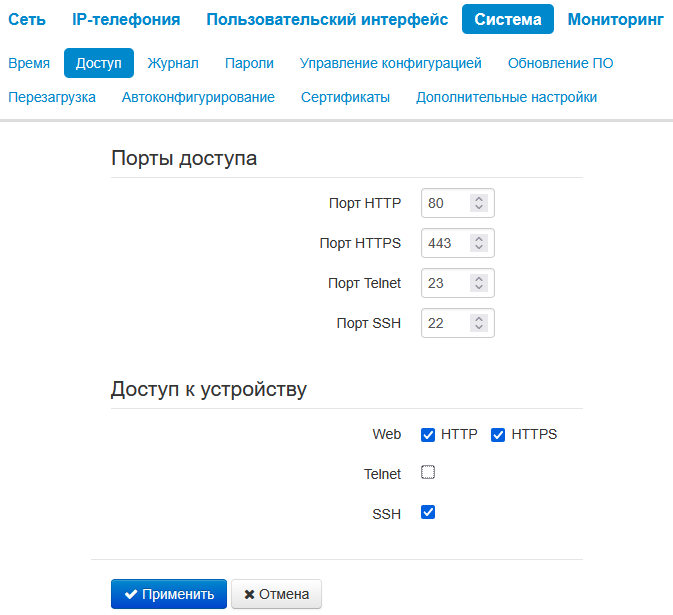
Task: Open the Мониторинг section
Action: 615,19
